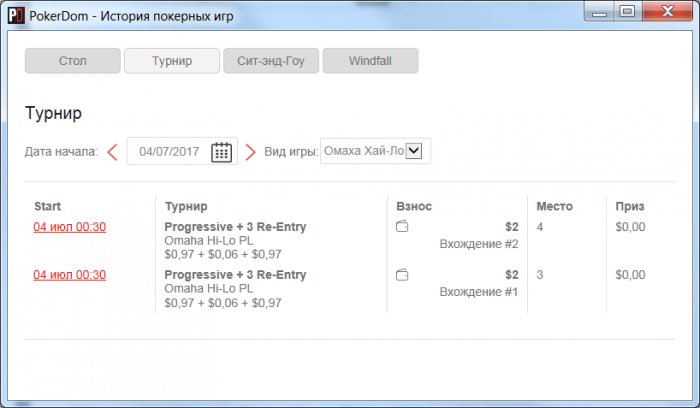Click the 04/07/2017 date field
Viewport: 700px width, 408px height.
pyautogui.click(x=182, y=151)
